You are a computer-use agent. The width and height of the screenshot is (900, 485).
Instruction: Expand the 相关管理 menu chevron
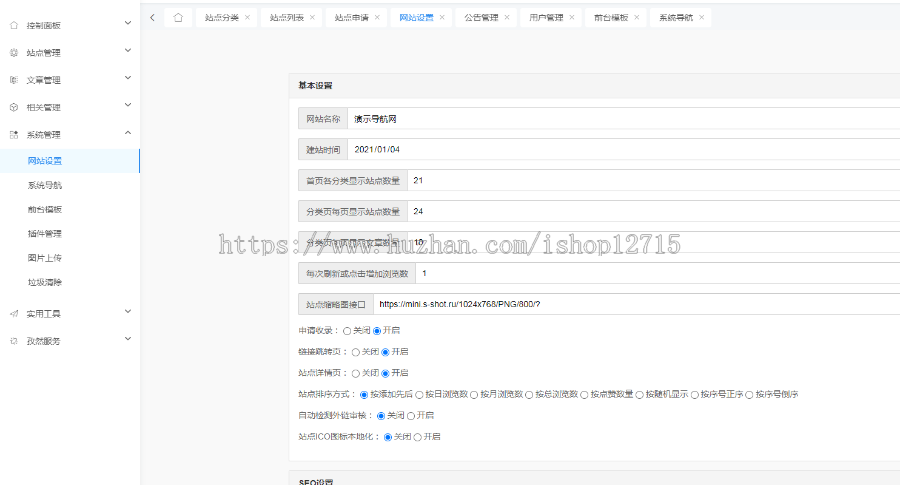tap(128, 105)
